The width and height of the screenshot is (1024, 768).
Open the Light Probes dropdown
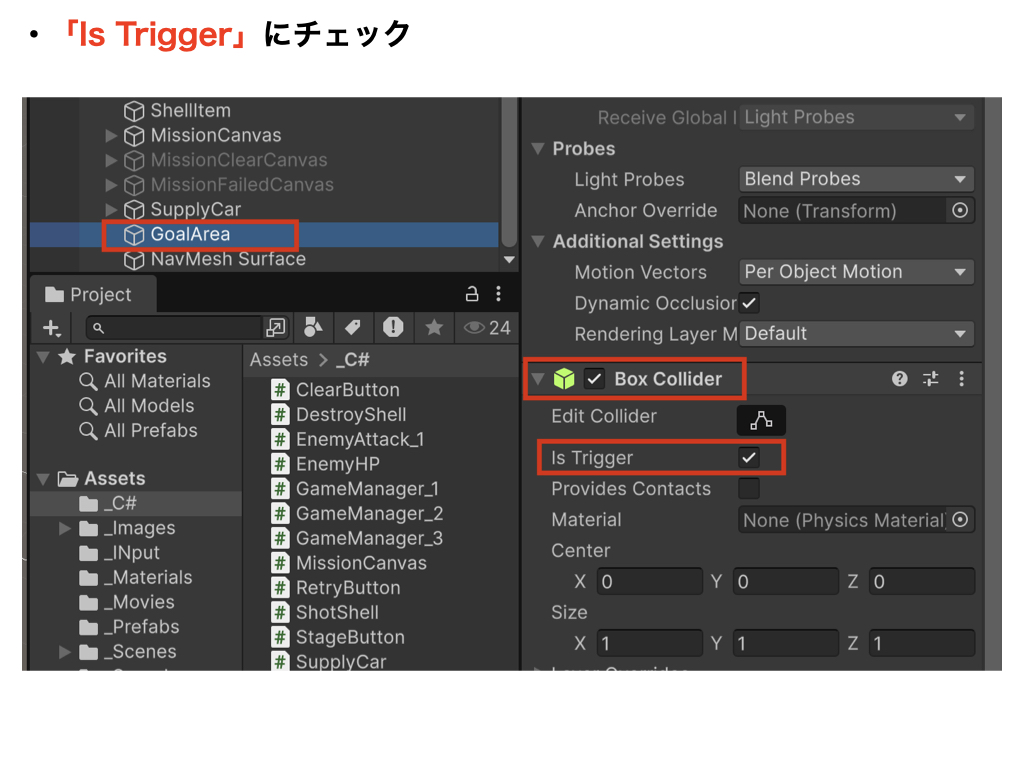click(x=855, y=179)
